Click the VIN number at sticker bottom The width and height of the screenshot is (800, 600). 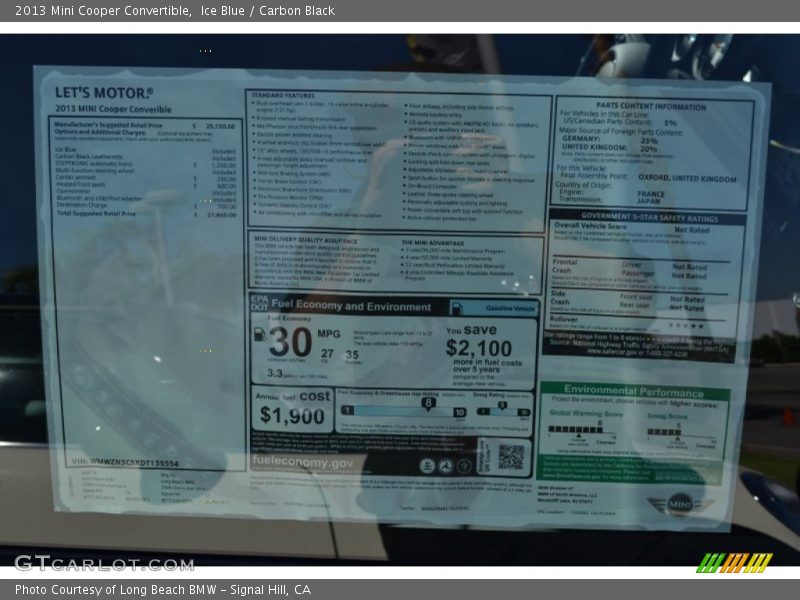(x=125, y=462)
